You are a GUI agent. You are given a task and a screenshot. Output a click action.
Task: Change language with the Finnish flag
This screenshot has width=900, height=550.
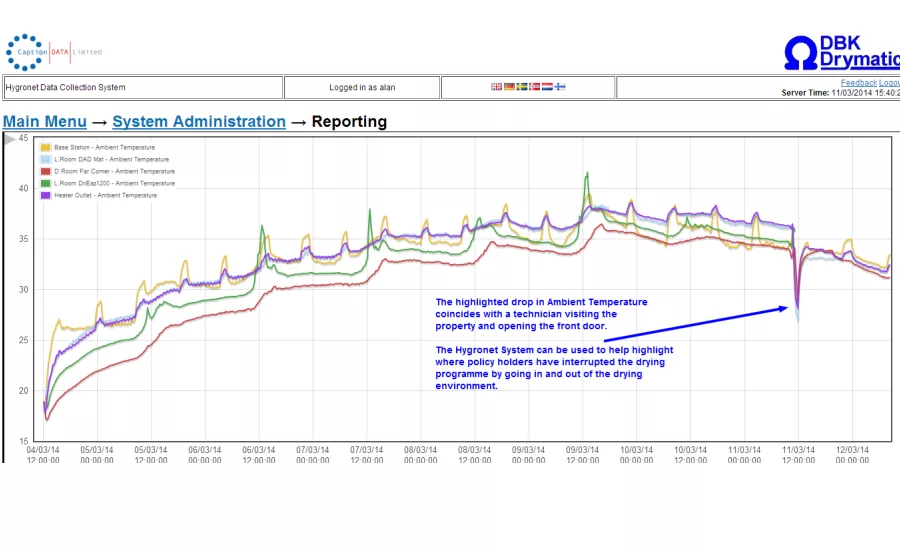coord(561,87)
